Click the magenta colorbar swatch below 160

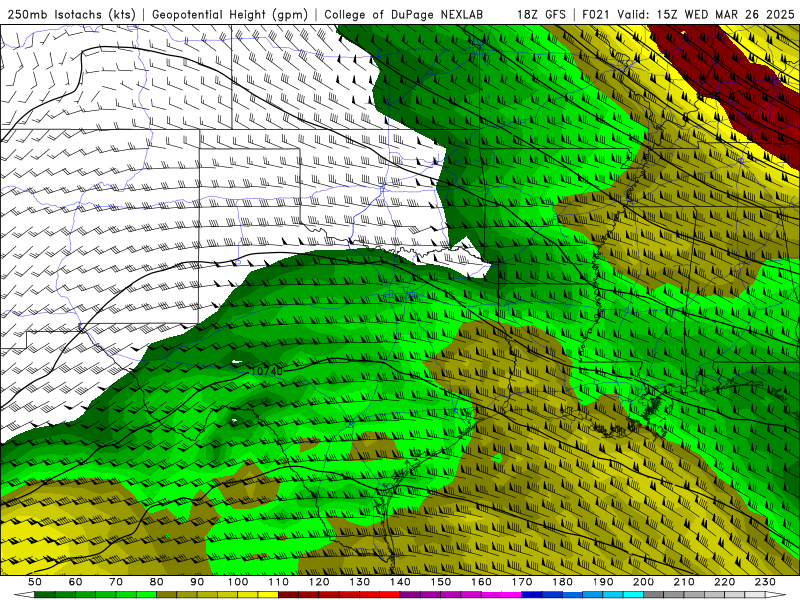point(491,595)
